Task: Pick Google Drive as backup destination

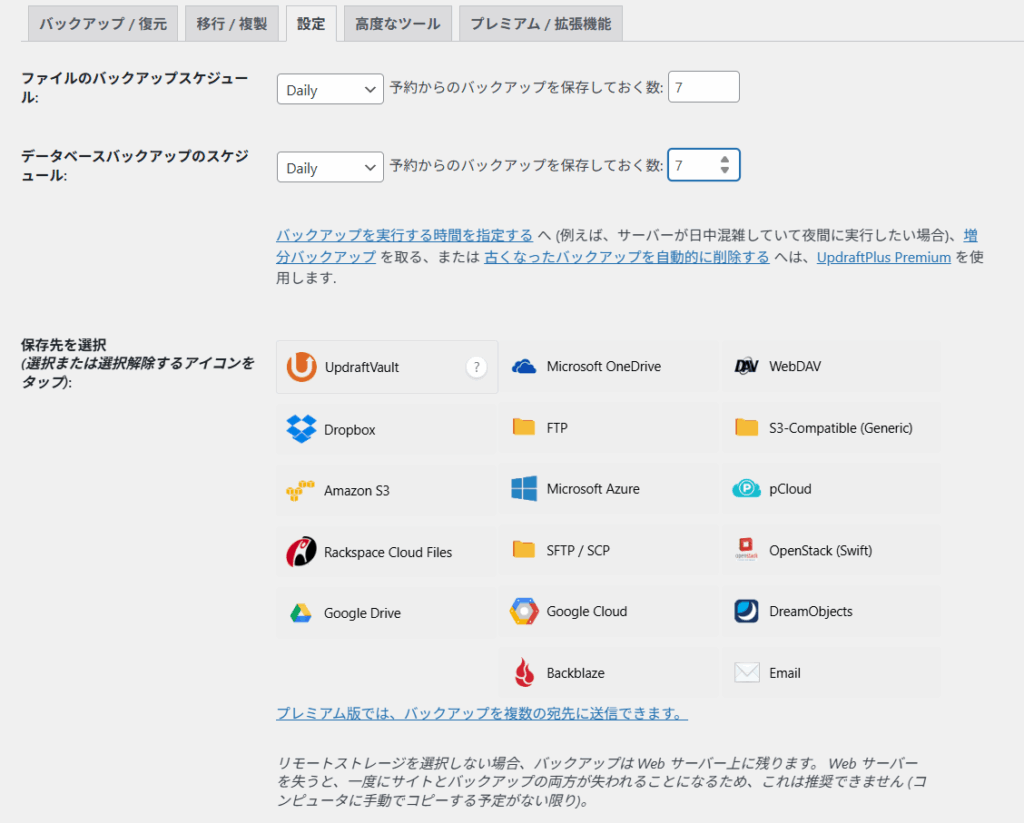Action: [301, 613]
